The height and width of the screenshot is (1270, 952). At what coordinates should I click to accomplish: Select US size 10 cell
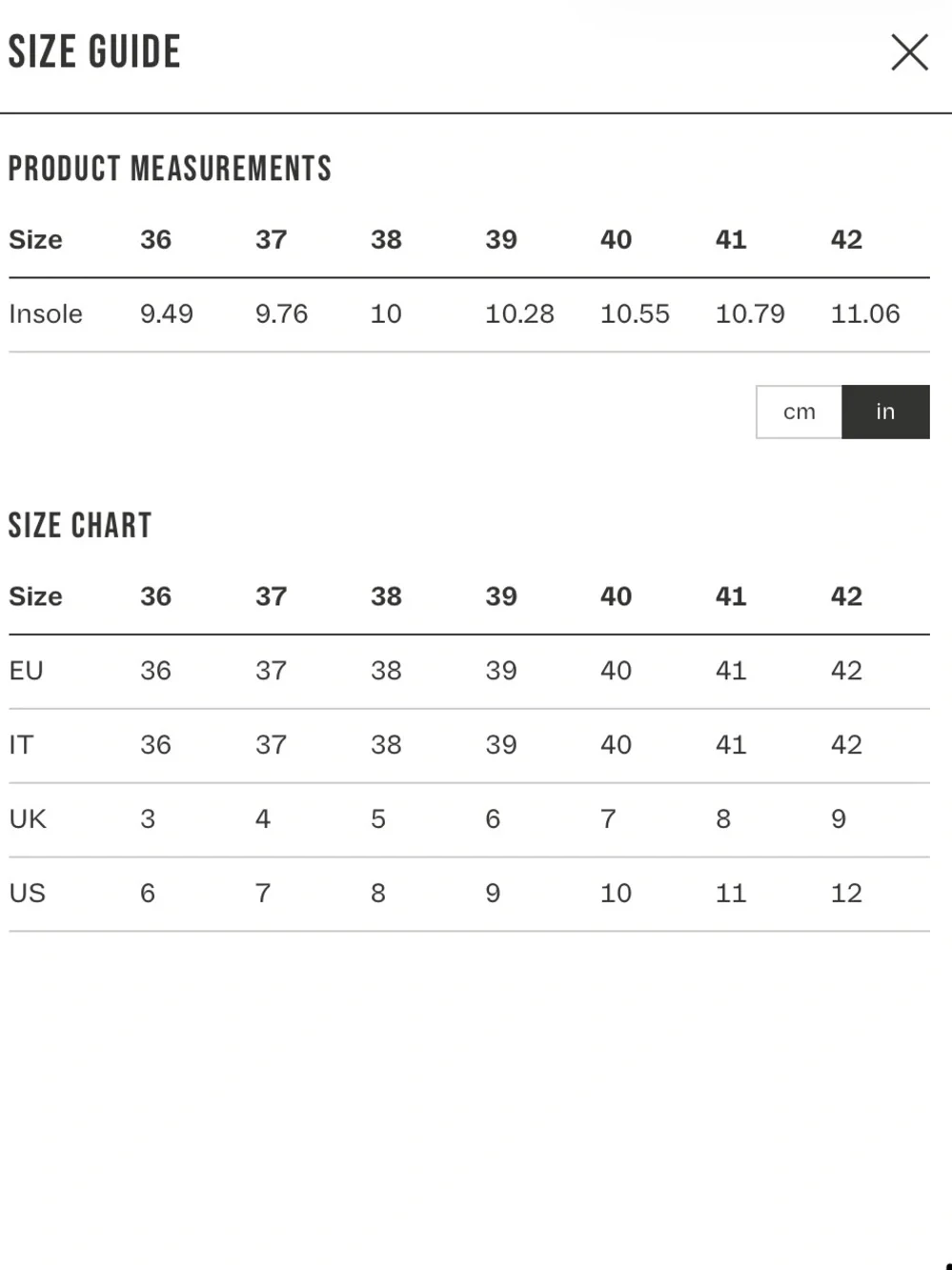pos(616,894)
